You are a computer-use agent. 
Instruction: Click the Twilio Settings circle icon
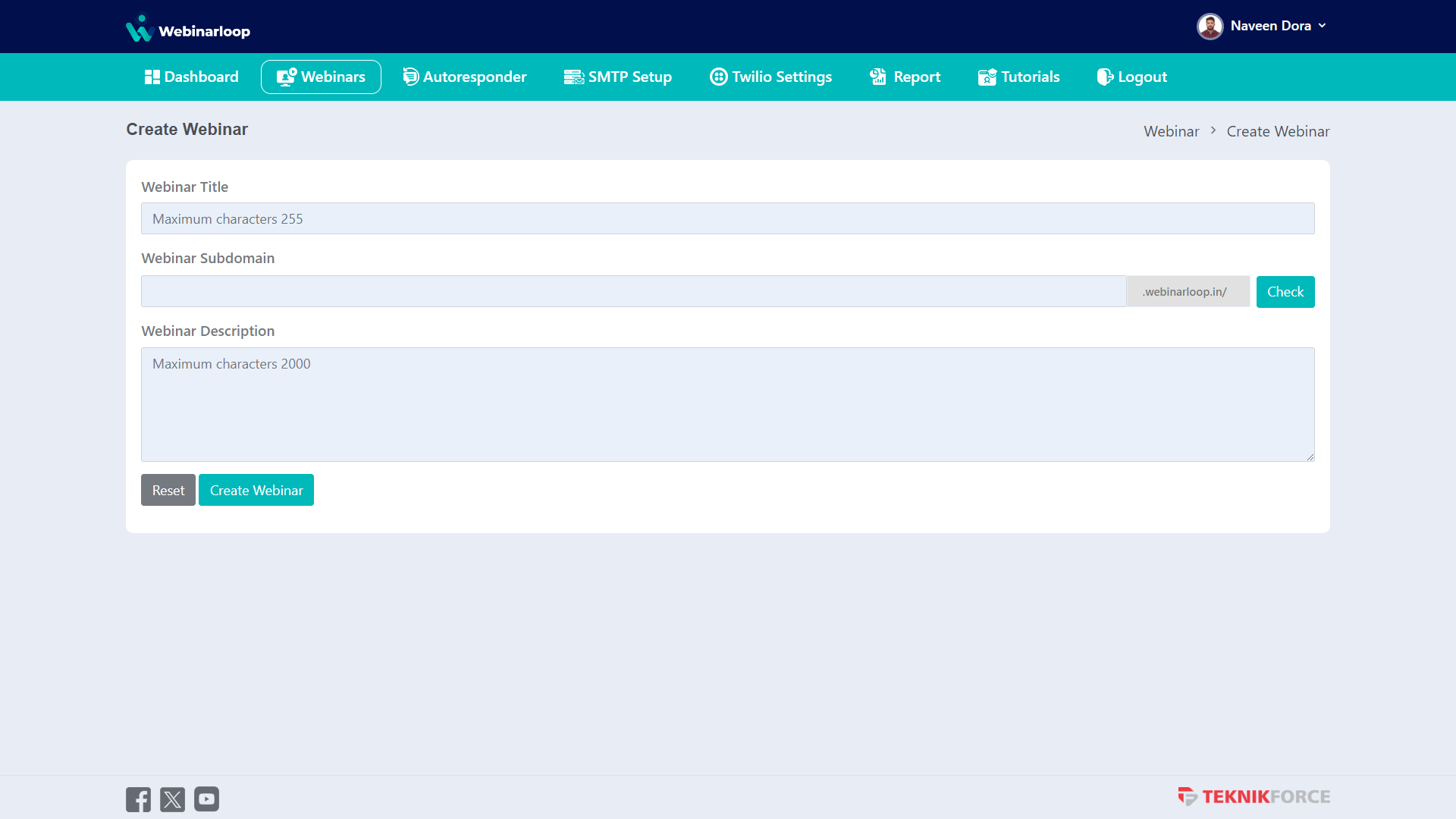click(718, 77)
